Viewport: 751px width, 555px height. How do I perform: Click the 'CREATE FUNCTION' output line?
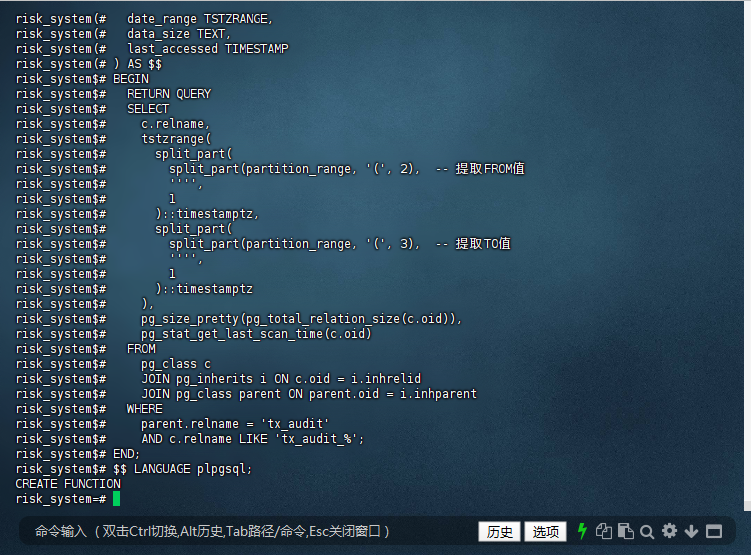pyautogui.click(x=68, y=484)
